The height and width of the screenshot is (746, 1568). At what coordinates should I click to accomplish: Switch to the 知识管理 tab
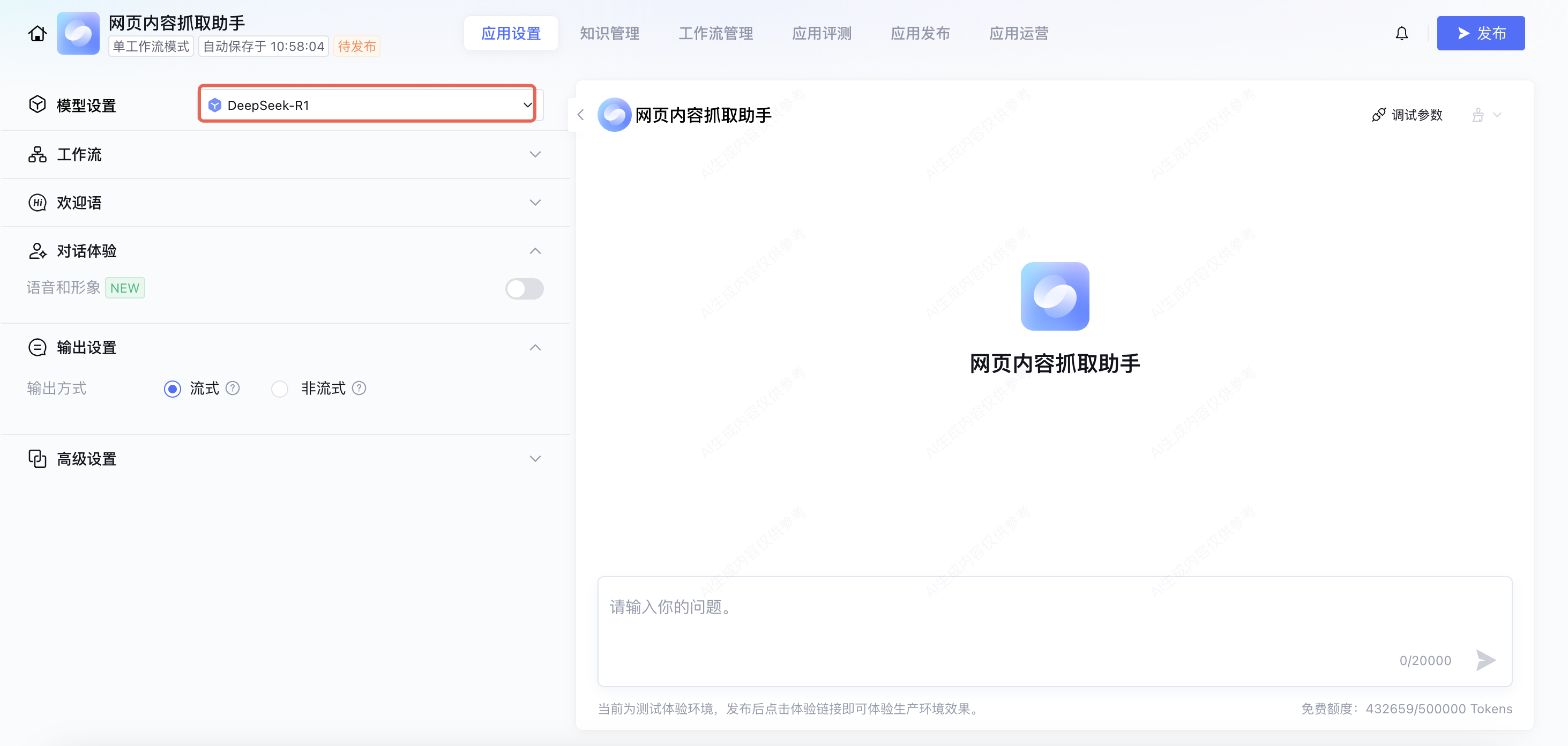[x=609, y=33]
